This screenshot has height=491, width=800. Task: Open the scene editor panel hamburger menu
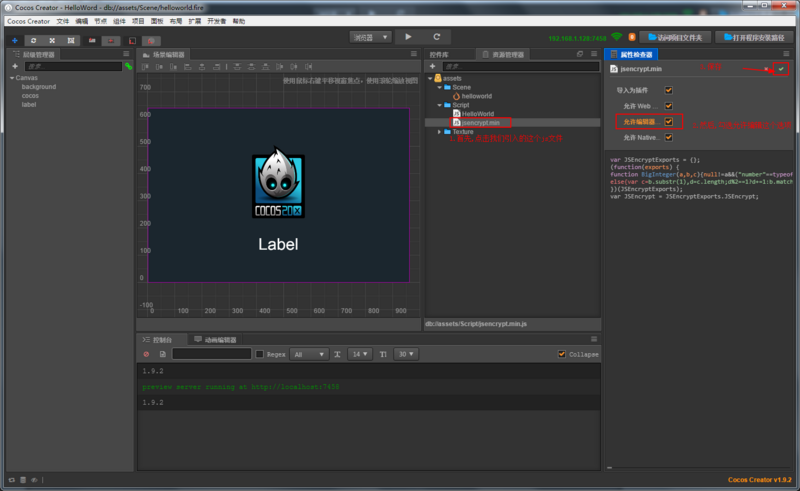[x=414, y=54]
